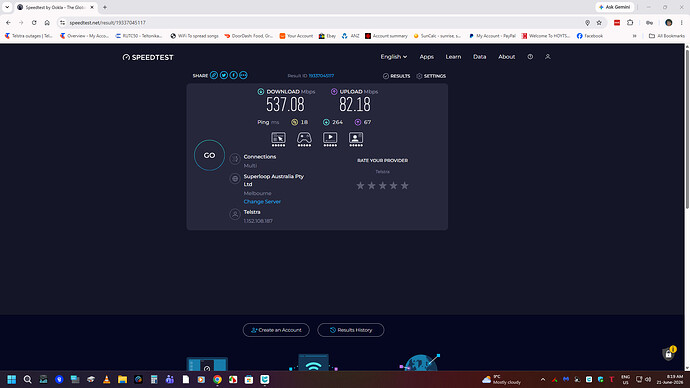Open the video conferencing rating icon

coord(356,139)
